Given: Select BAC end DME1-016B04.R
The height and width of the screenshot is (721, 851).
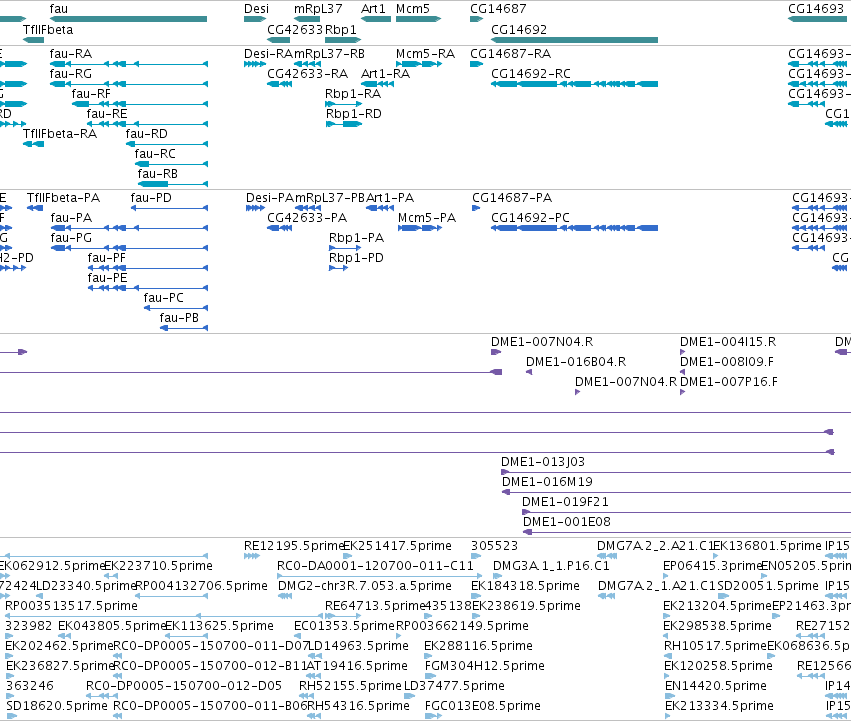Looking at the screenshot, I should click(x=576, y=361).
